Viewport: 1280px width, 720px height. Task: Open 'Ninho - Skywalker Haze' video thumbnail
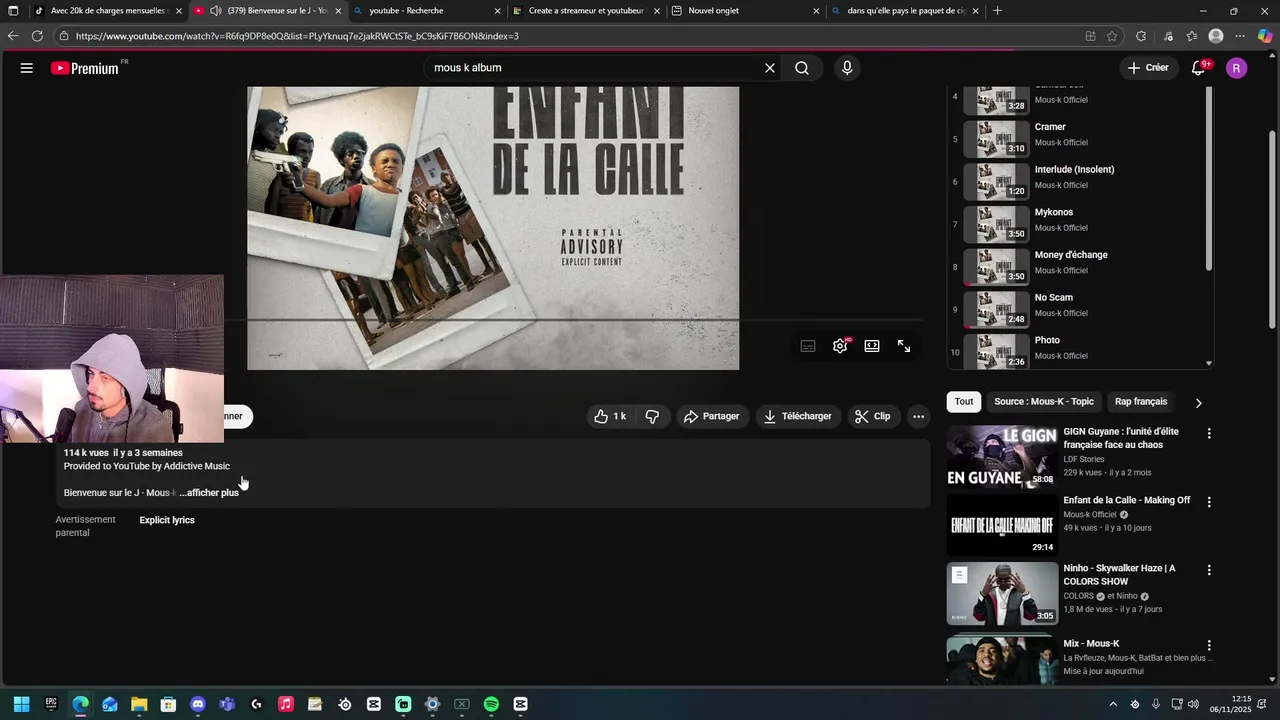(1002, 593)
